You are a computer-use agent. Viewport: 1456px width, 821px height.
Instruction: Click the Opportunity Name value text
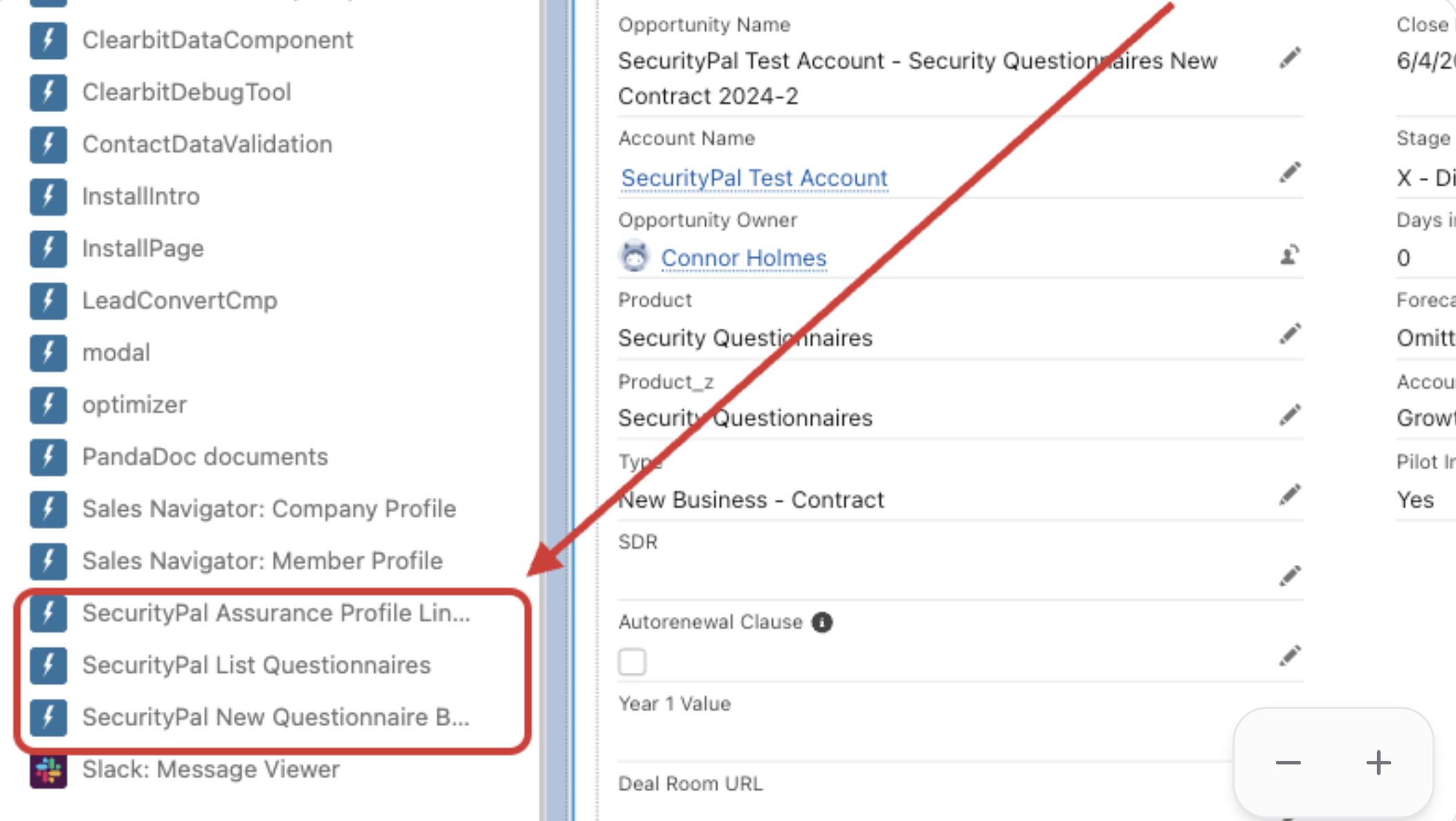pos(918,78)
